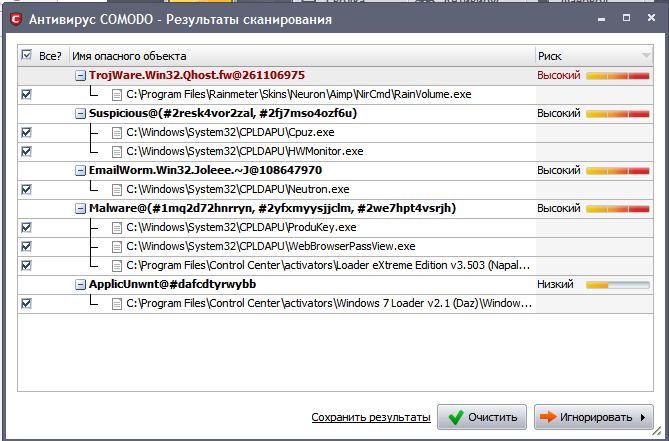The image size is (669, 441).
Task: Click green checkmark icon on Очистить button
Action: pos(455,417)
